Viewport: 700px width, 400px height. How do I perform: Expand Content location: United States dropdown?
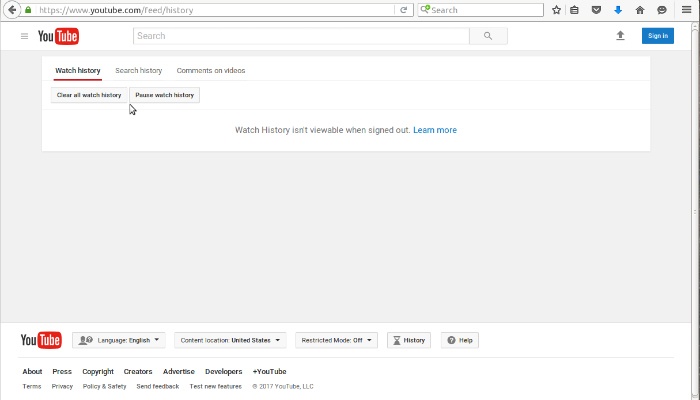coord(230,340)
